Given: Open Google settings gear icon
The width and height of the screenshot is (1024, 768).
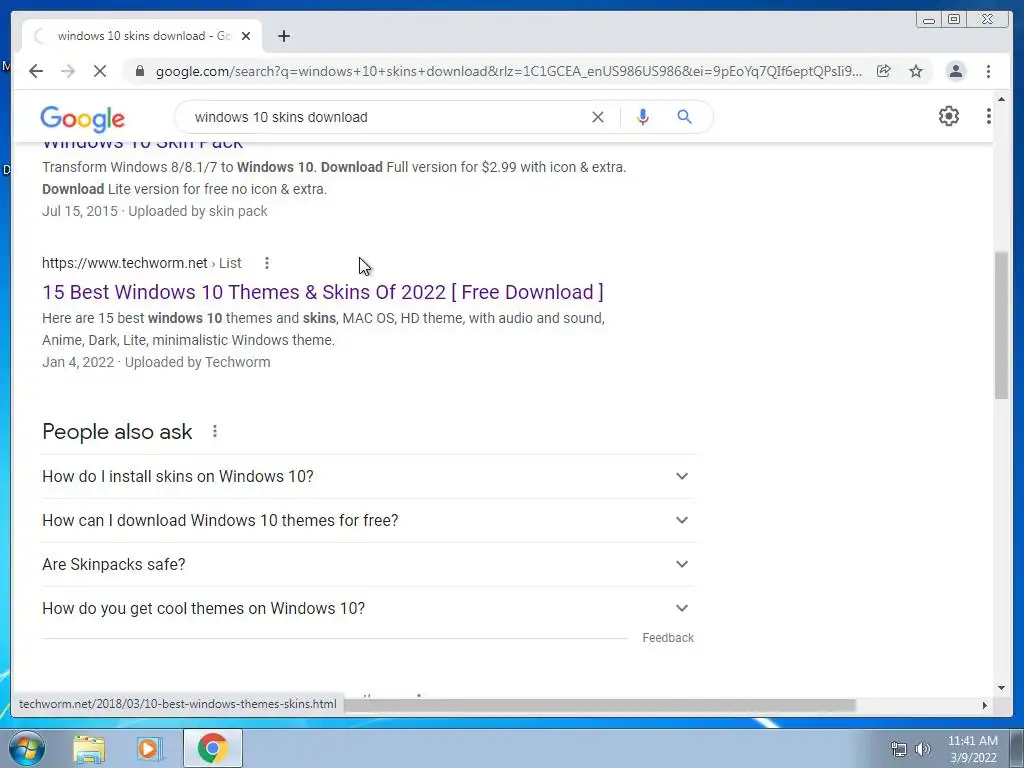Looking at the screenshot, I should pyautogui.click(x=948, y=116).
